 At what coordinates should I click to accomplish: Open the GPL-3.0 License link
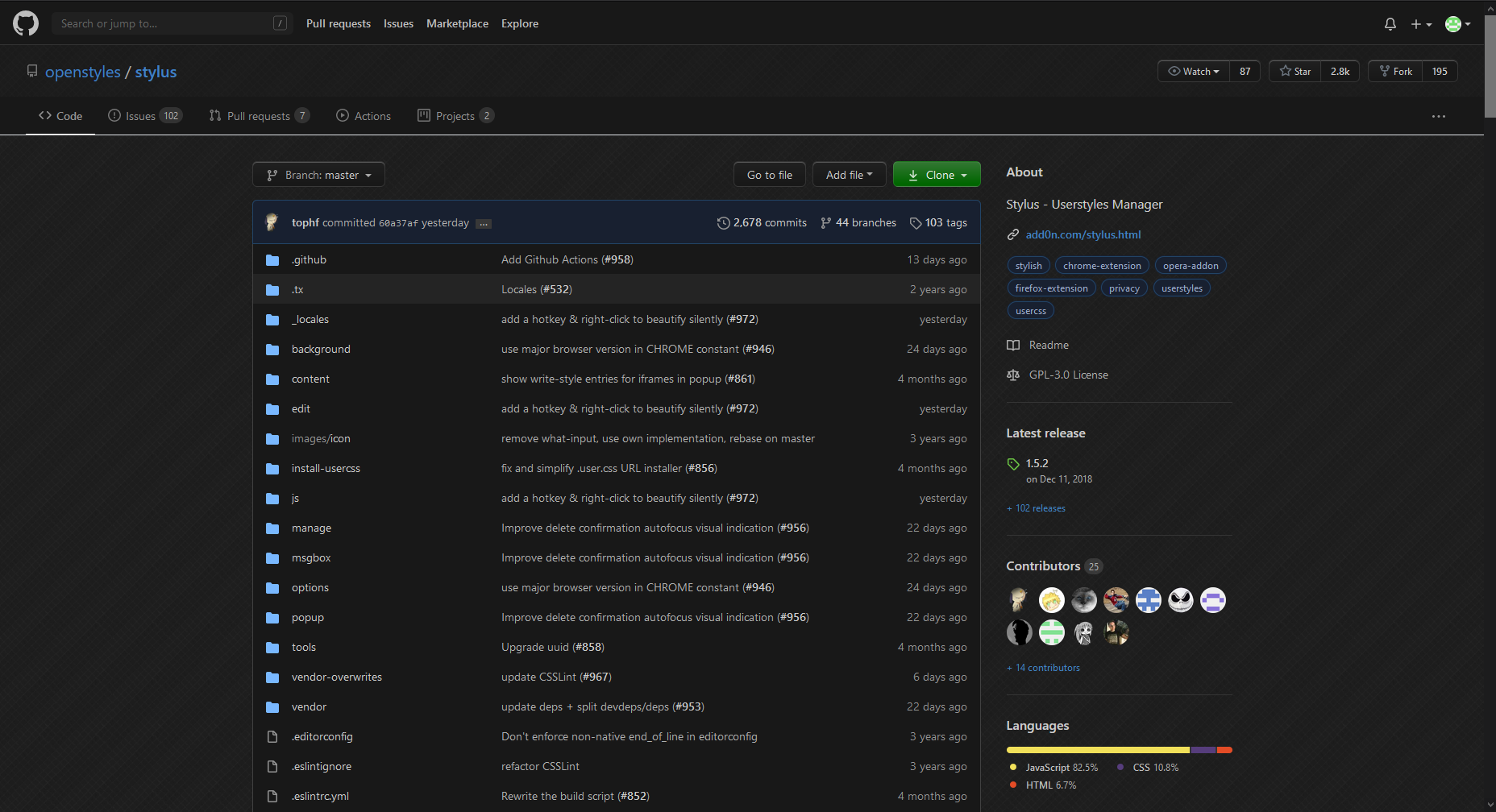pyautogui.click(x=1068, y=375)
